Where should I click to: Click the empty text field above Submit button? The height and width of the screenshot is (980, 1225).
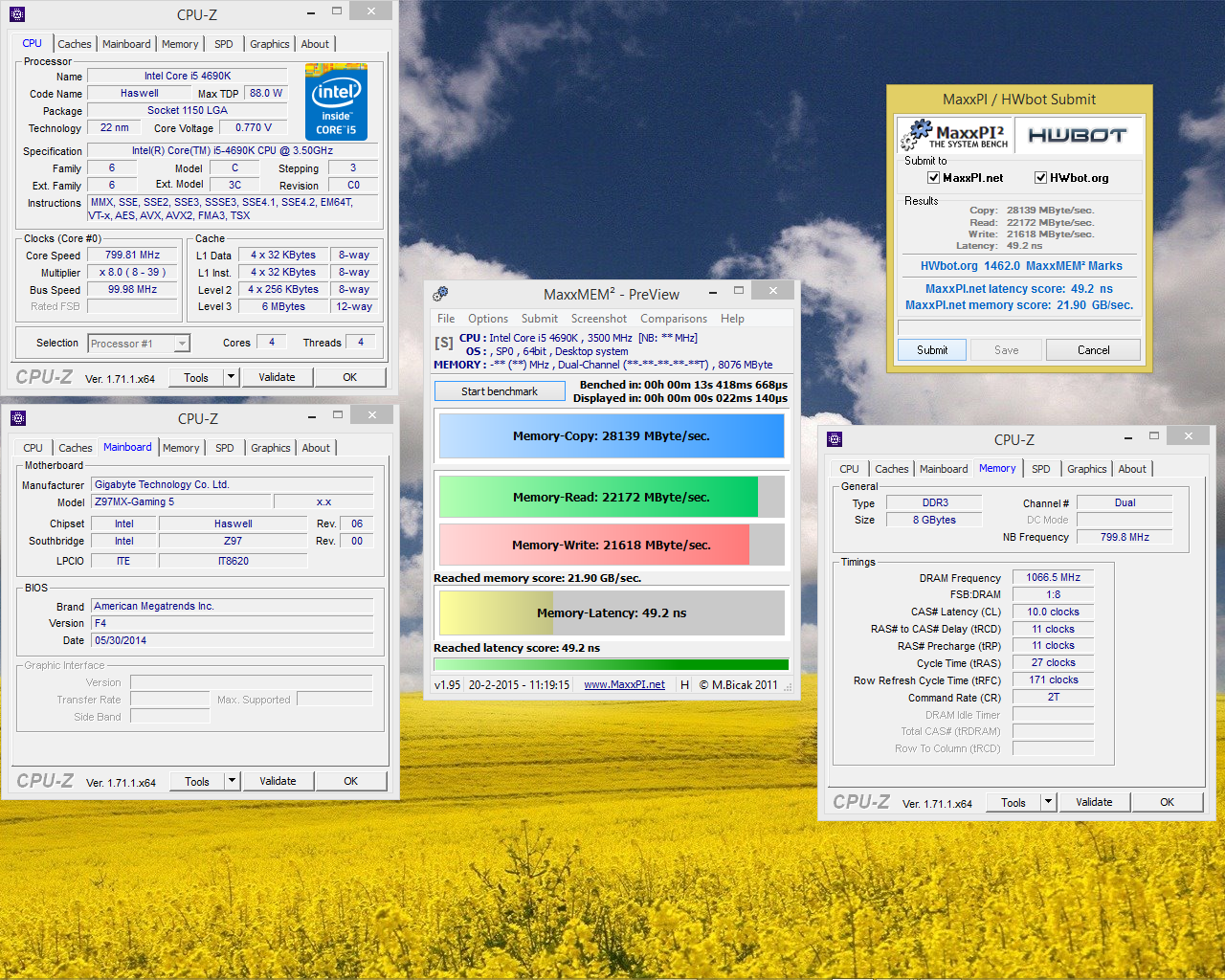[1019, 327]
